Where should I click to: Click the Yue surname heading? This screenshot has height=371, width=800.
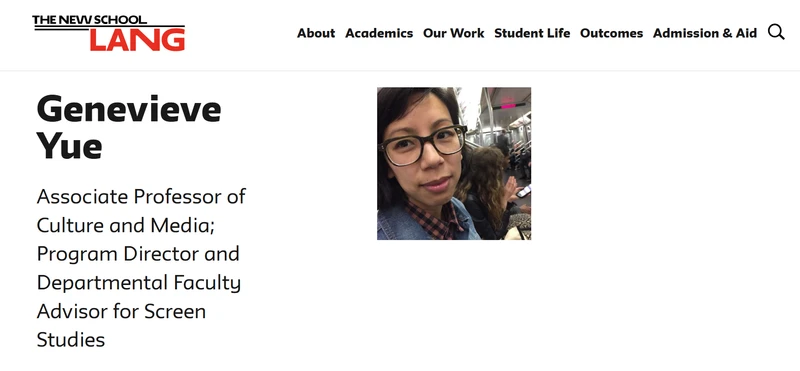pos(69,145)
